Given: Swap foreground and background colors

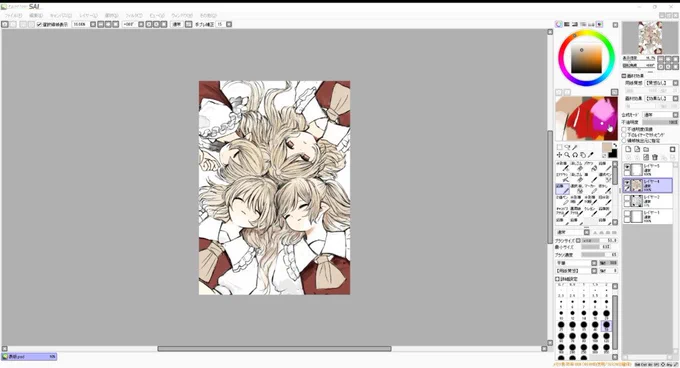Looking at the screenshot, I should (615, 145).
